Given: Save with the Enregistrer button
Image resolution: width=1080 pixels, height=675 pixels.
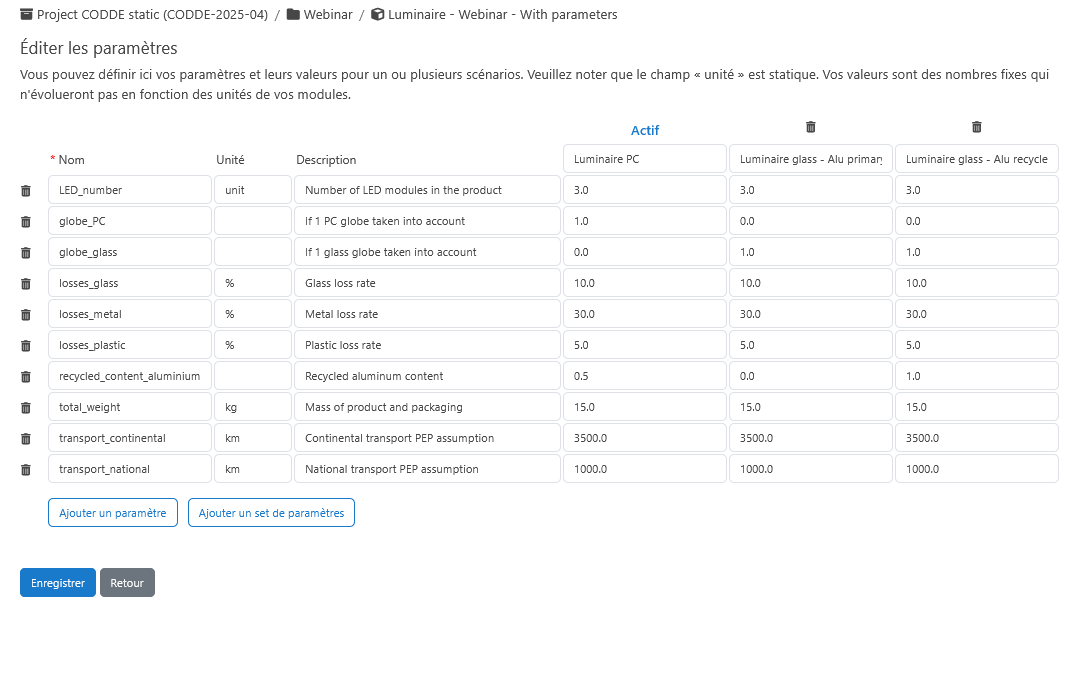Looking at the screenshot, I should 58,583.
